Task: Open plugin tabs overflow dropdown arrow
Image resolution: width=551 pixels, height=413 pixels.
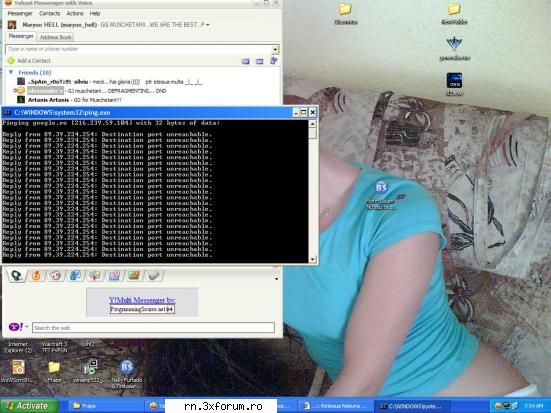Action: click(x=277, y=279)
